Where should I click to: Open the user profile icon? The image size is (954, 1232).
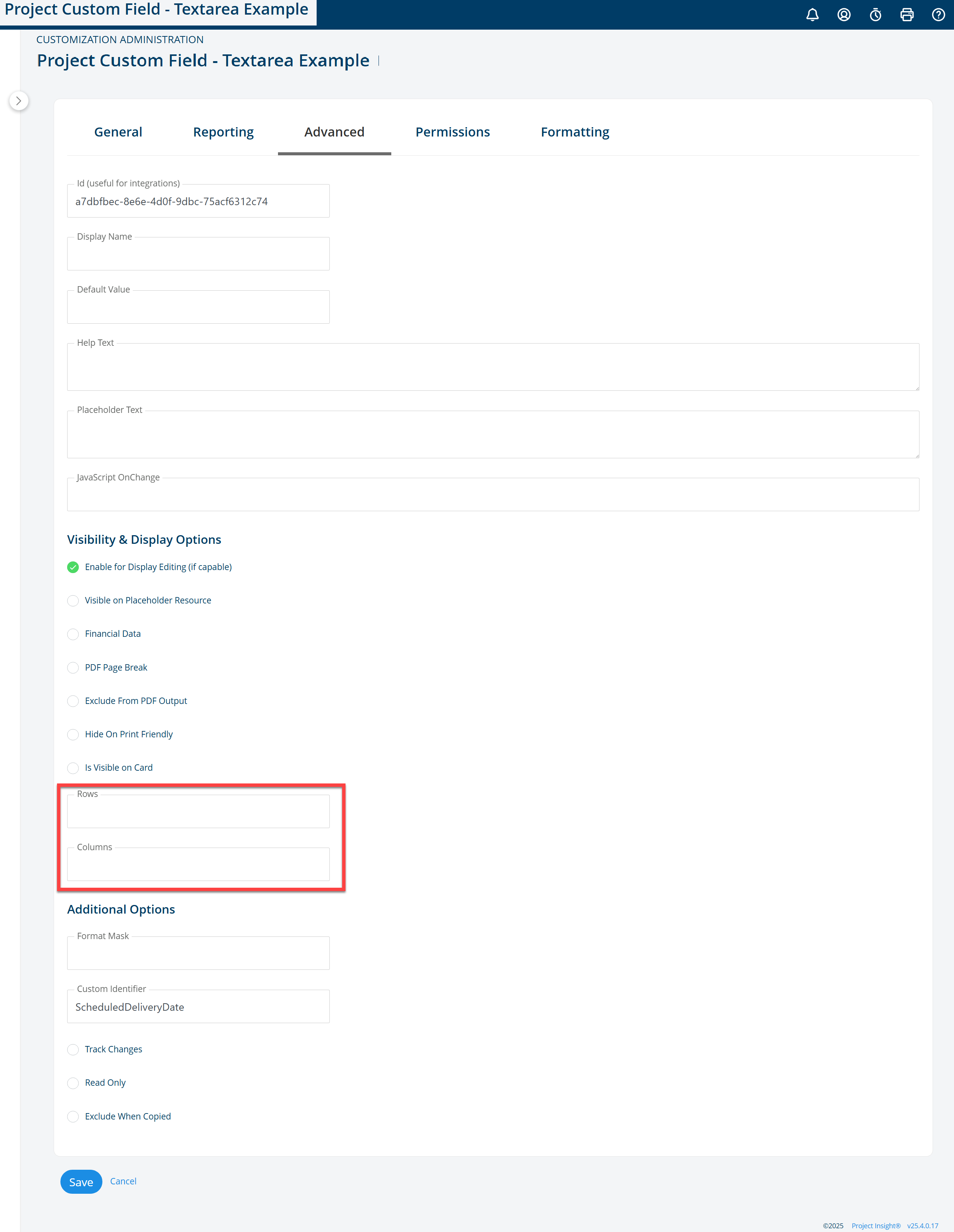844,15
